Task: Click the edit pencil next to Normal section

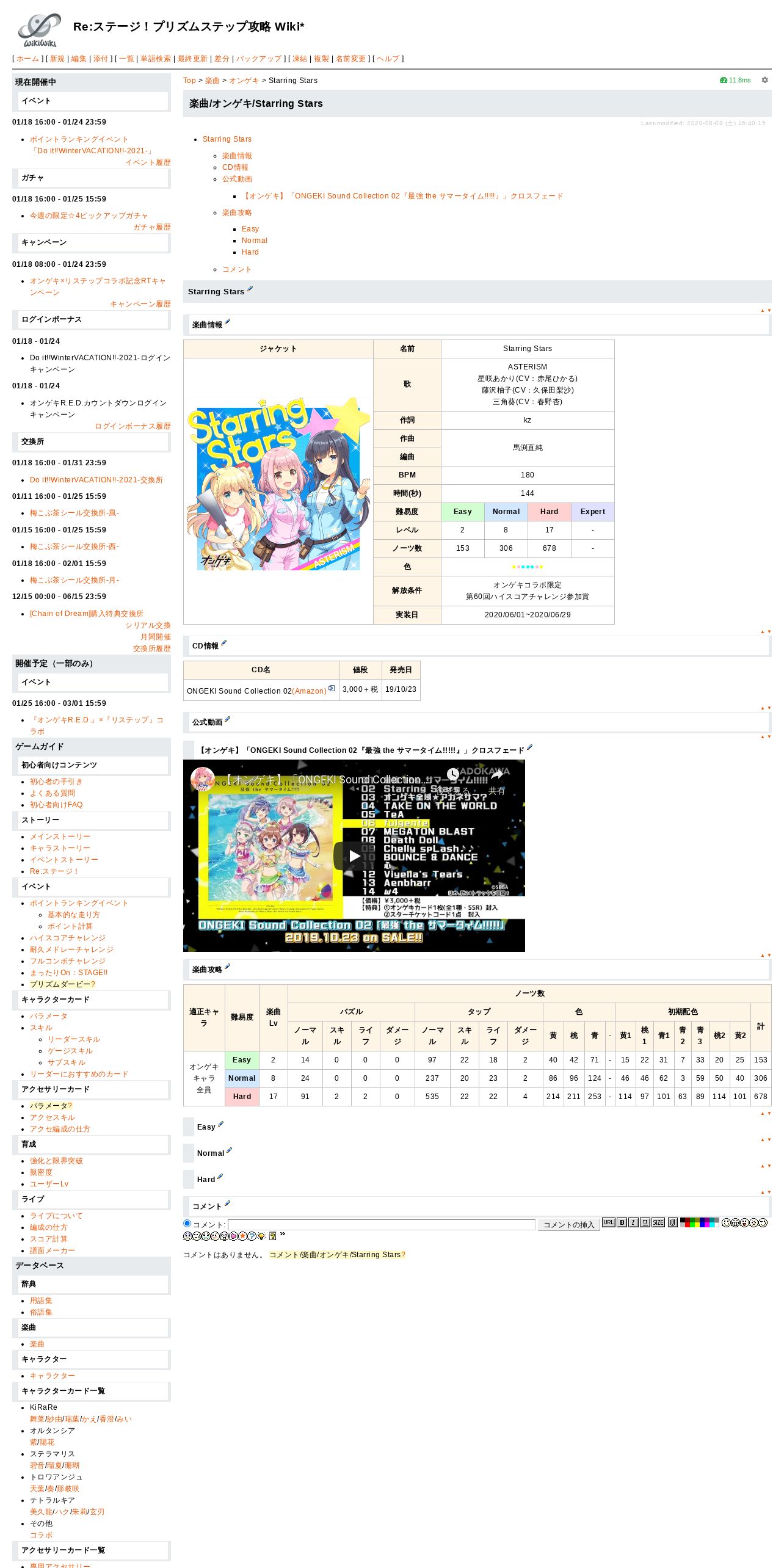Action: tap(229, 1150)
